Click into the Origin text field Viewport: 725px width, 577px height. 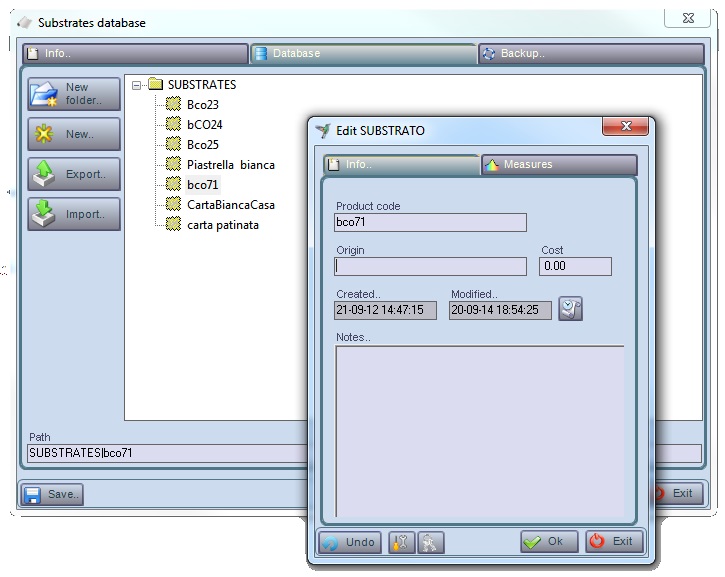(x=430, y=267)
